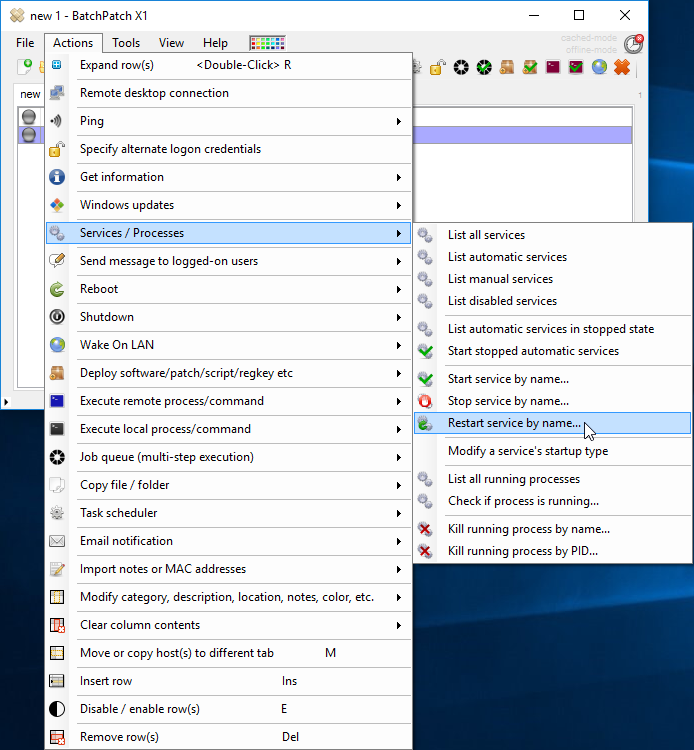694x750 pixels.
Task: Expand the Get information submenu arrow
Action: coord(398,177)
